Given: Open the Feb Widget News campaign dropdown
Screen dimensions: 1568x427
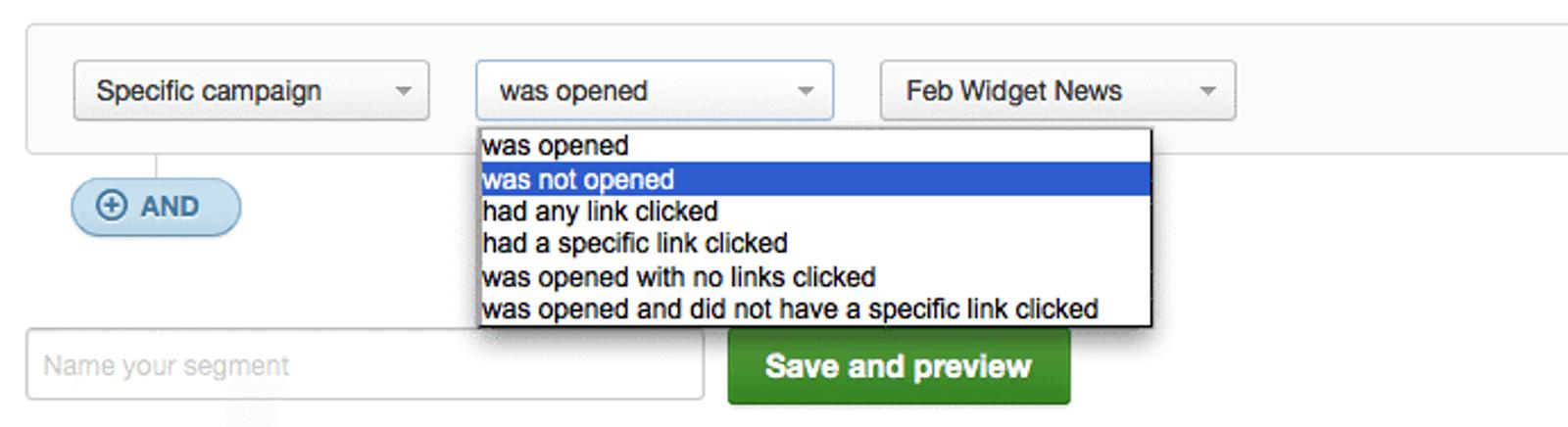Looking at the screenshot, I should pyautogui.click(x=1057, y=91).
